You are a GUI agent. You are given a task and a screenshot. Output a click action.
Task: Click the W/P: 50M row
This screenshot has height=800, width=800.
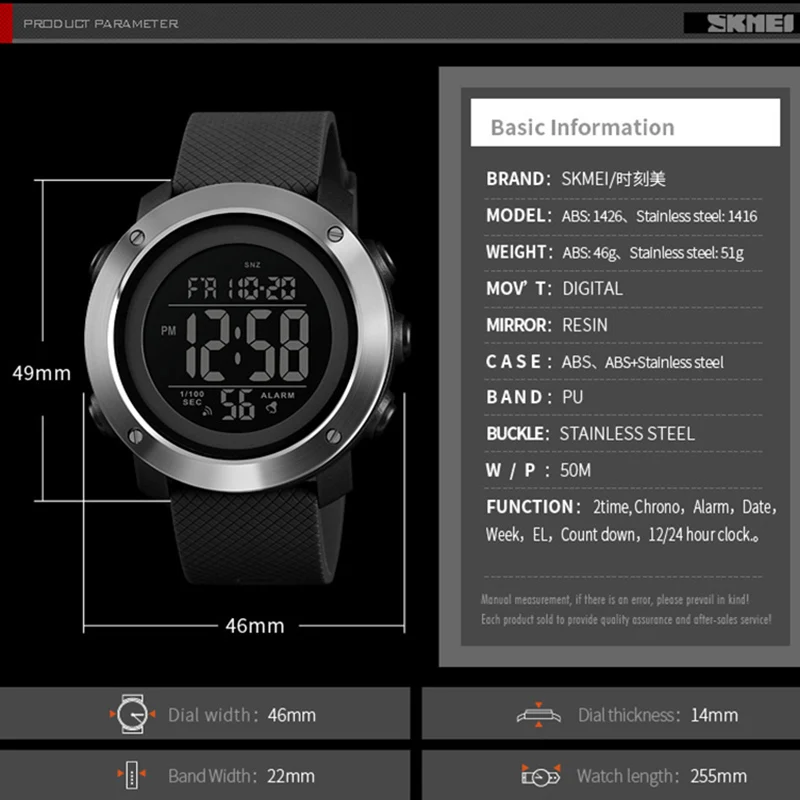click(538, 470)
